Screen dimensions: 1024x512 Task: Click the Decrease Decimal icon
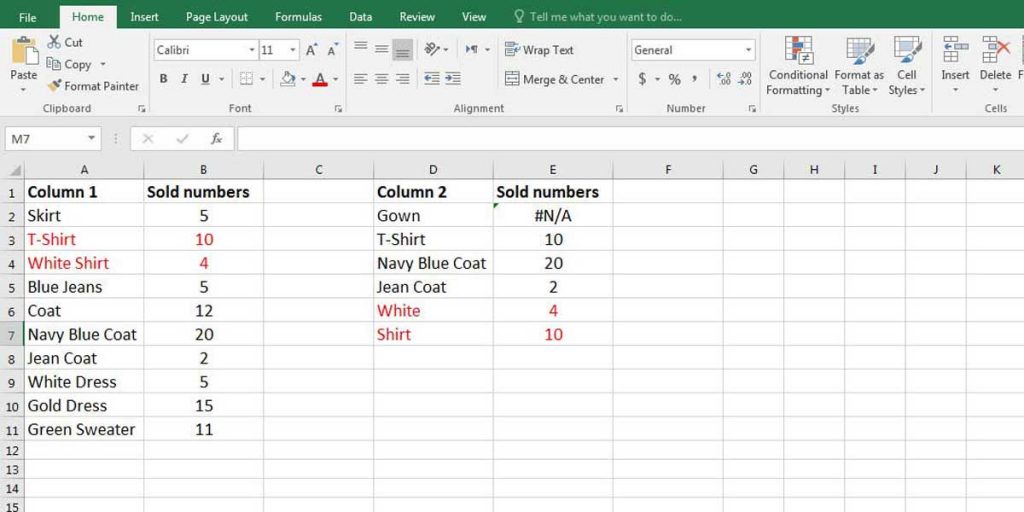click(x=744, y=79)
